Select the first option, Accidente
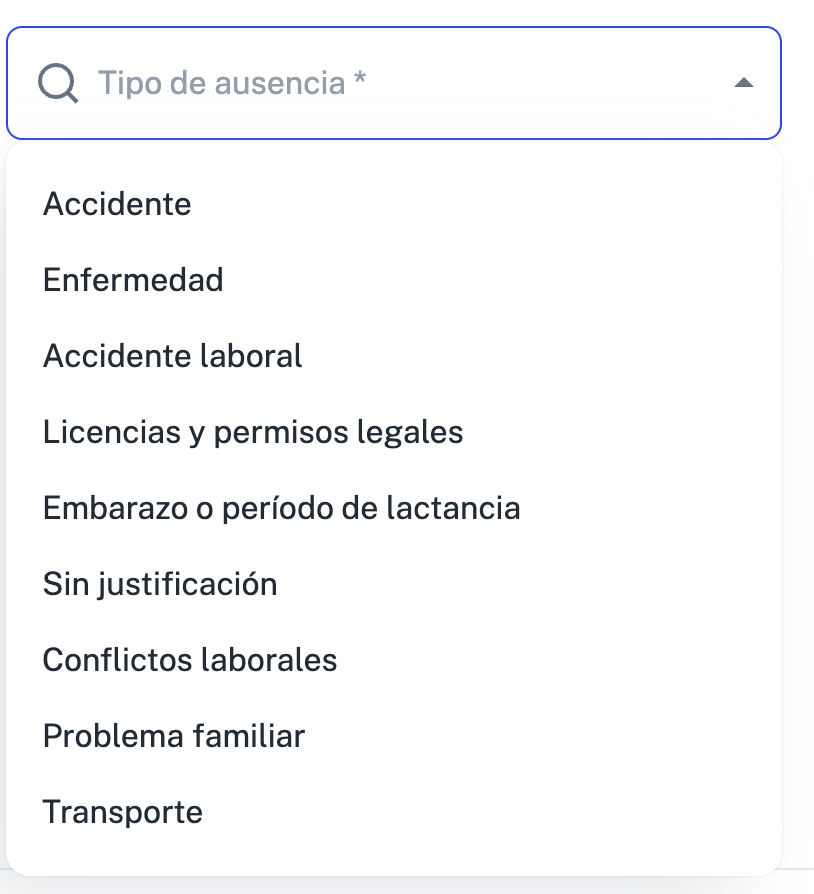This screenshot has width=814, height=894. [393, 204]
